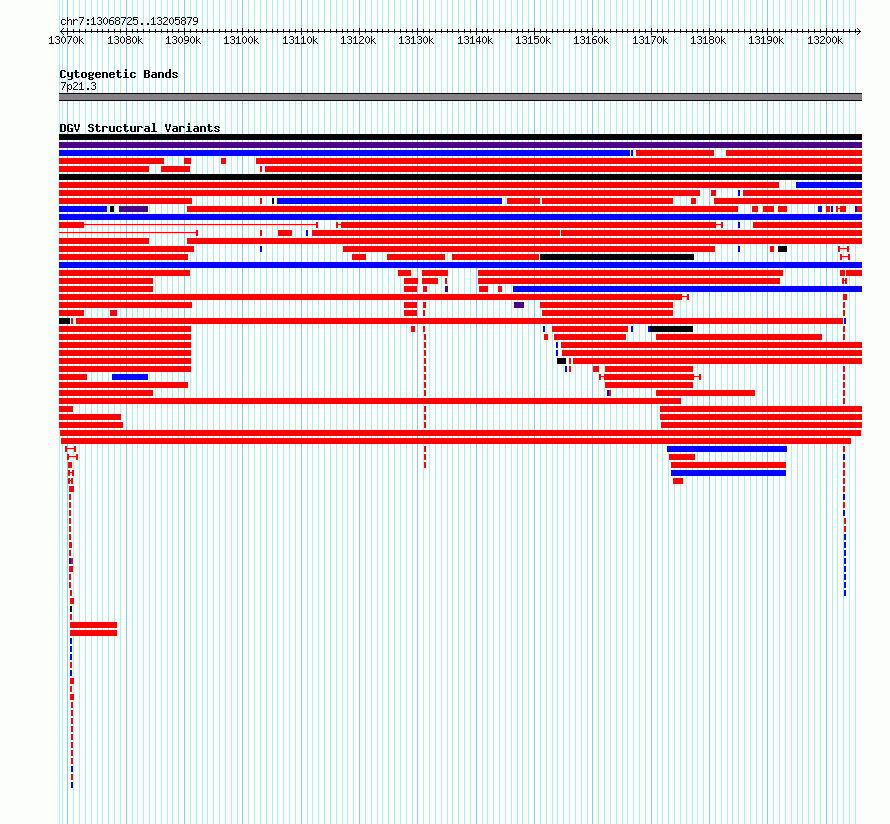Open the Cytogenetic Bands track title
The height and width of the screenshot is (824, 890).
(119, 74)
